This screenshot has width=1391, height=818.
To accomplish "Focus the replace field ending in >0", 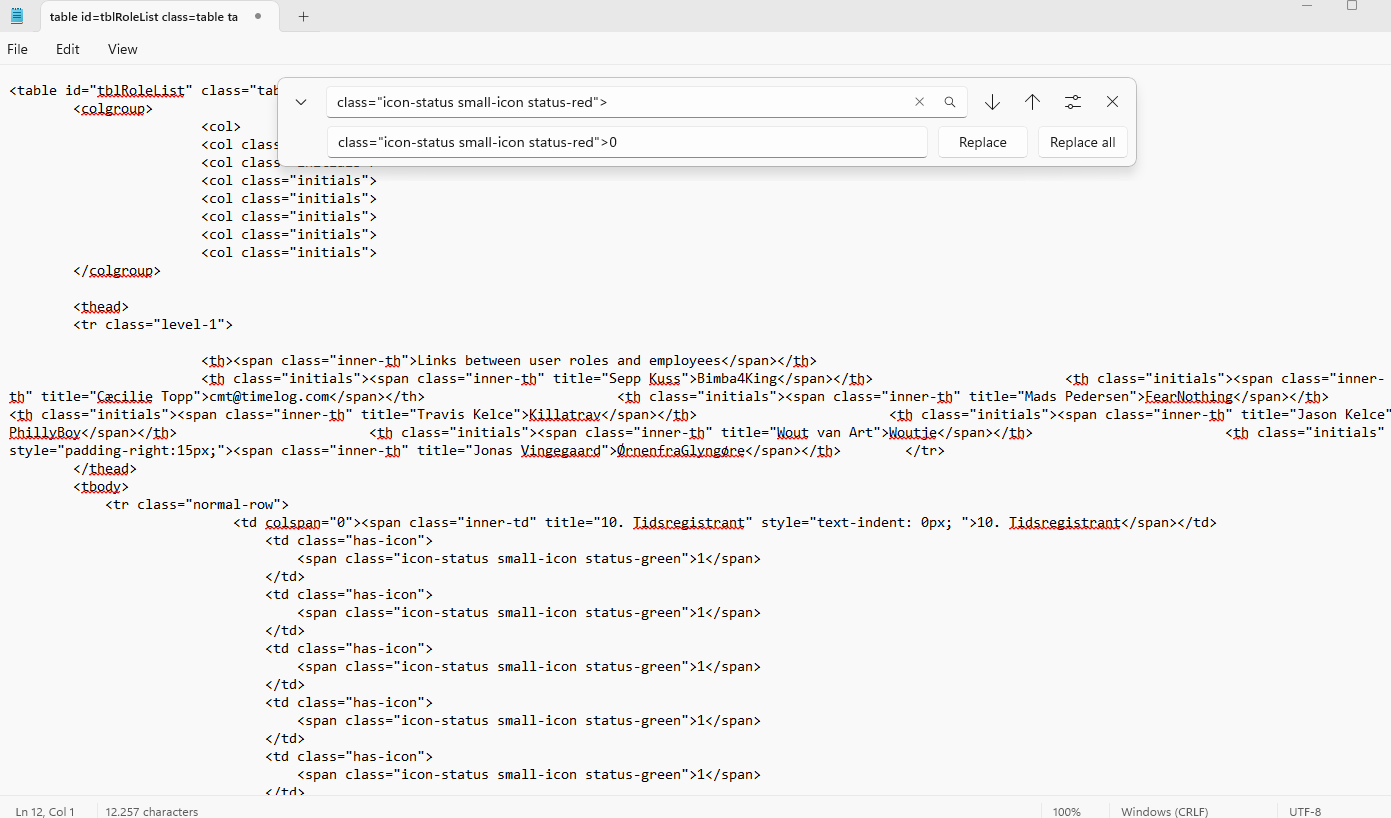I will click(x=626, y=142).
